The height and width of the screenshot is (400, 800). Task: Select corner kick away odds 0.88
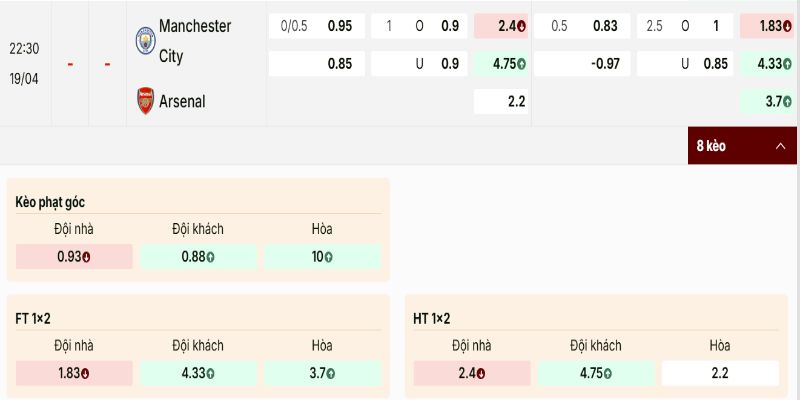pos(198,257)
